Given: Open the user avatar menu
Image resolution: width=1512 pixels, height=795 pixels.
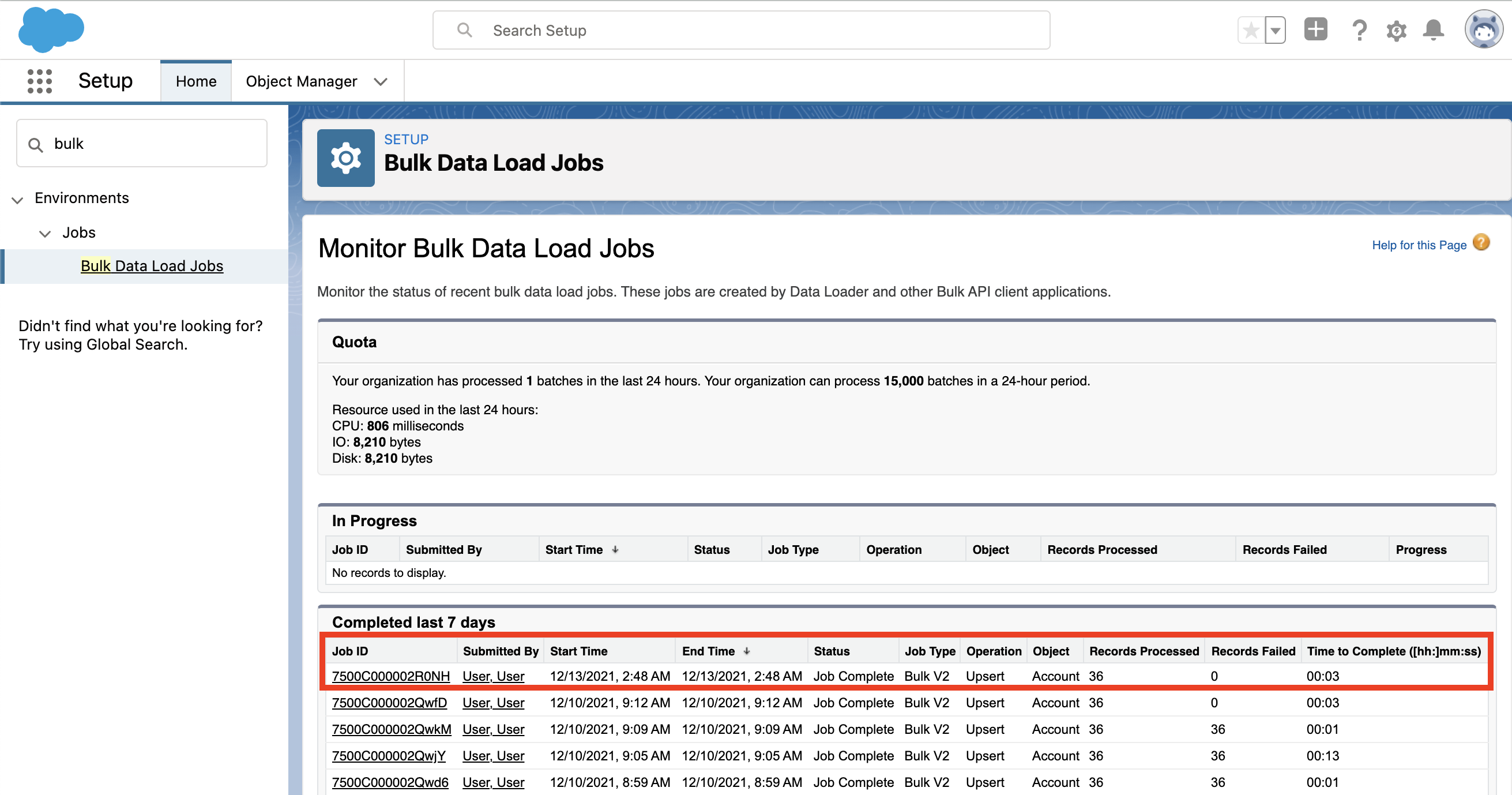Looking at the screenshot, I should pos(1484,30).
